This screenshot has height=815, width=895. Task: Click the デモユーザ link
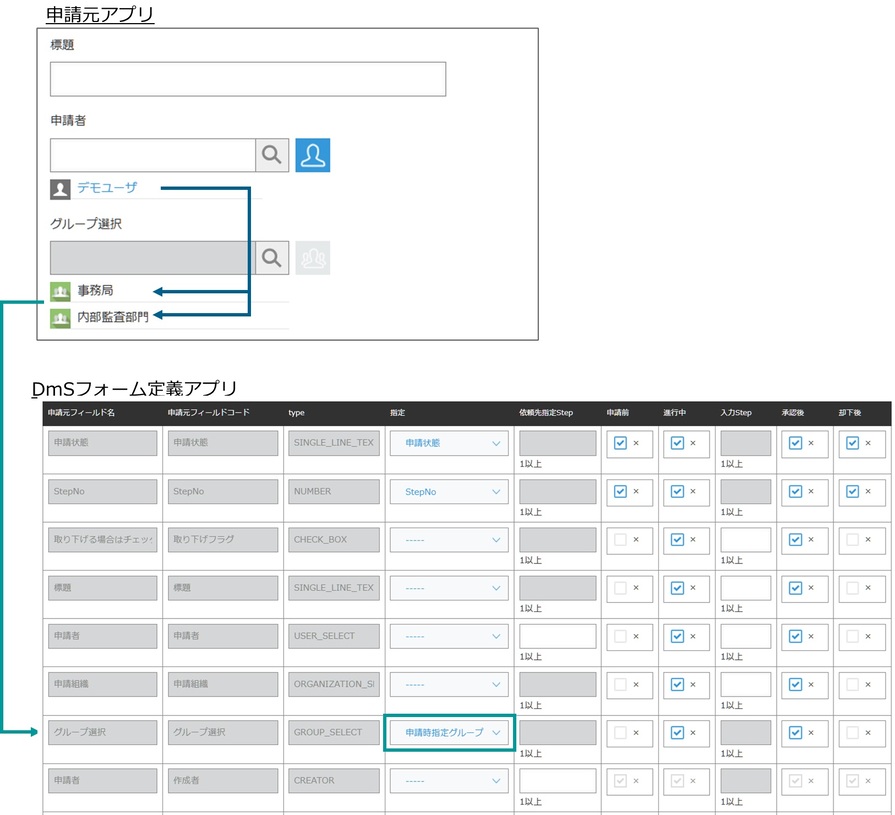(x=107, y=188)
